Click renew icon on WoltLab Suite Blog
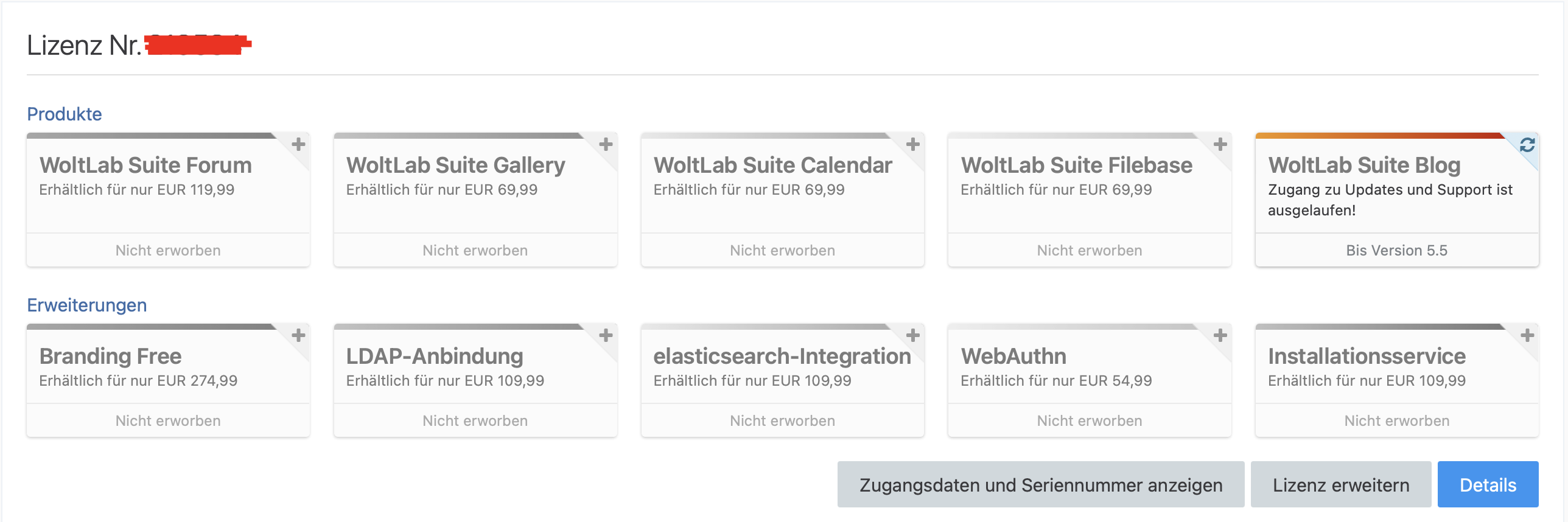 [1527, 145]
